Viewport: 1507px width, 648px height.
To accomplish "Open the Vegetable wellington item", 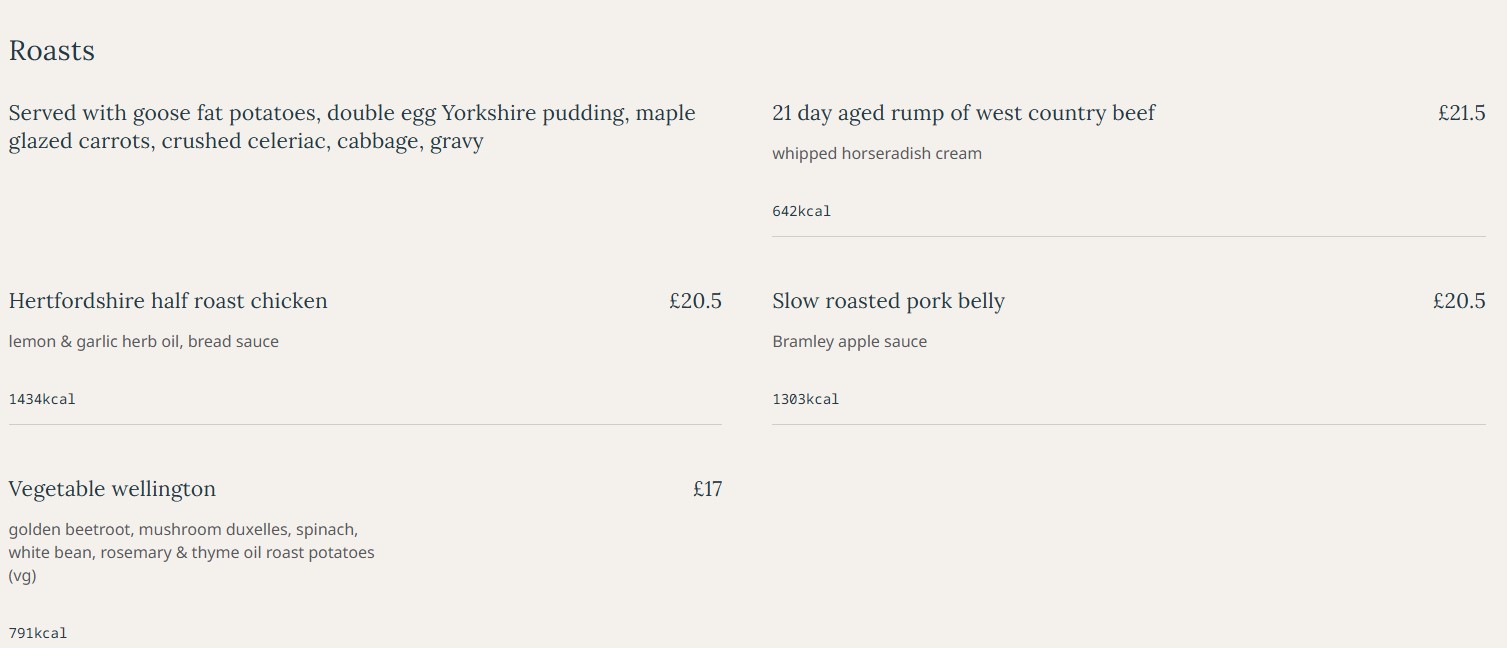I will coord(112,489).
